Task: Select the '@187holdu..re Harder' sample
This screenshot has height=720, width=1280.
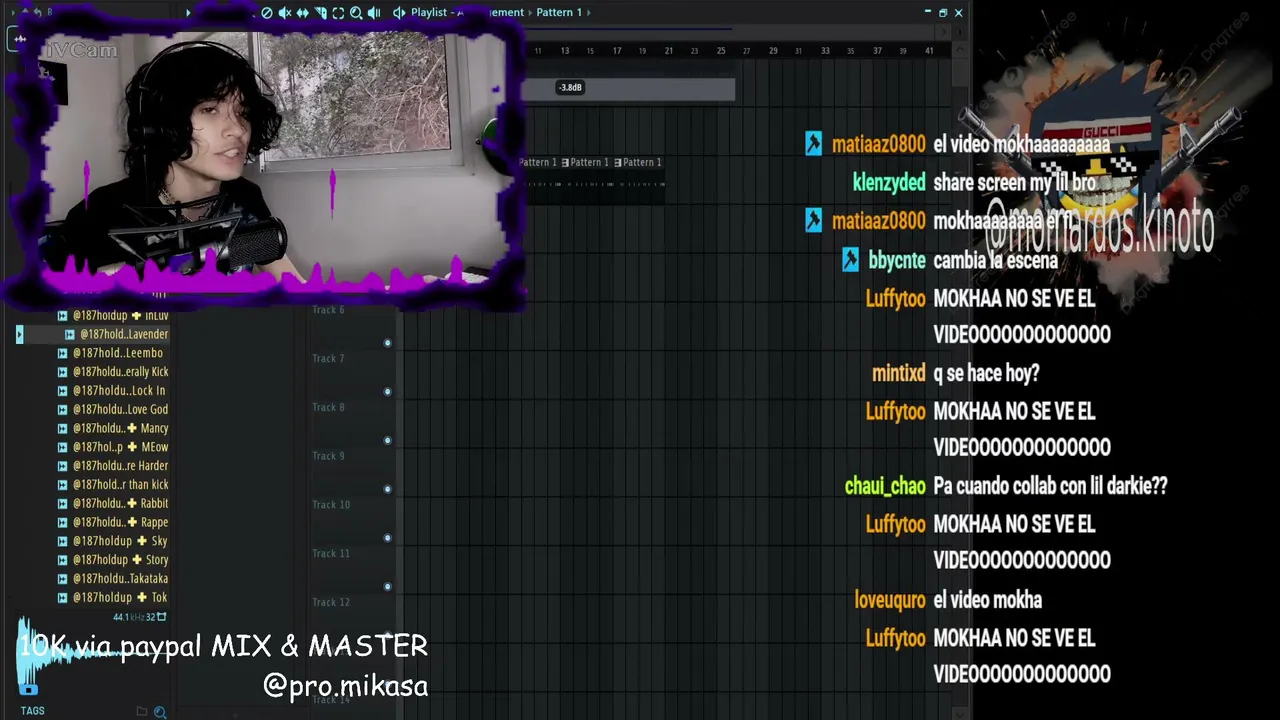Action: (120, 466)
